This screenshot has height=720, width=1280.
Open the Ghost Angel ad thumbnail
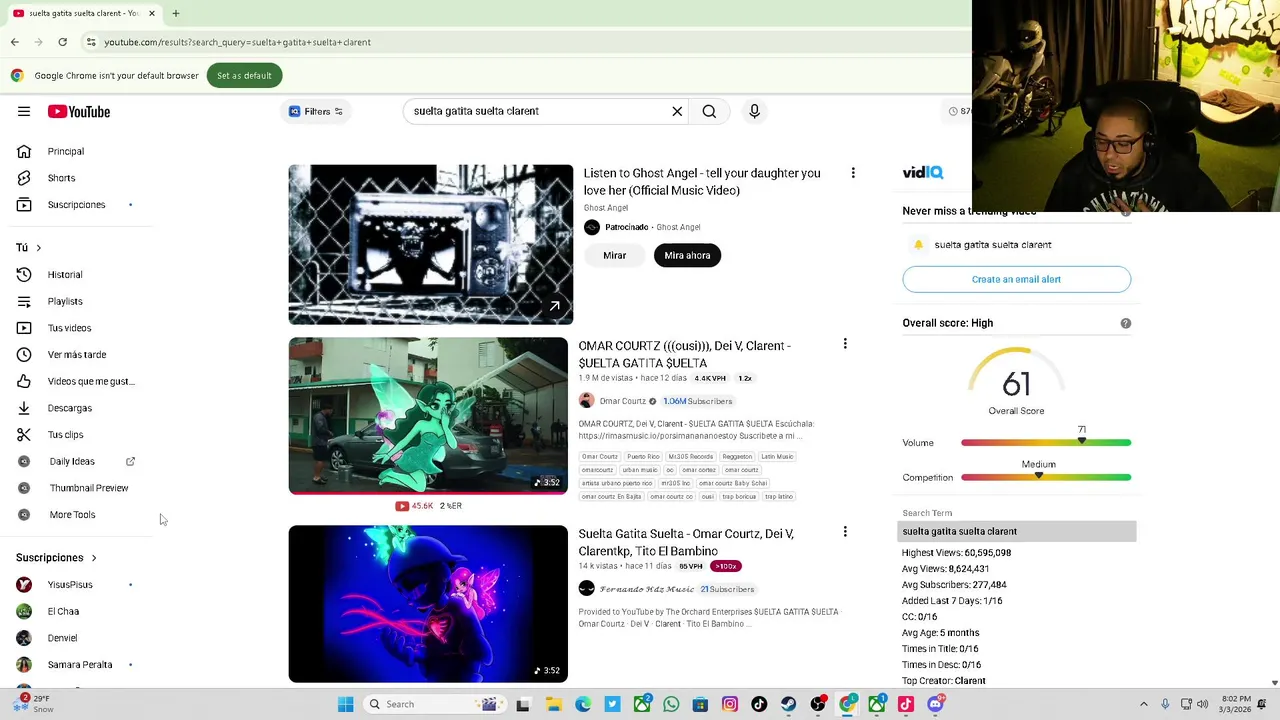431,245
